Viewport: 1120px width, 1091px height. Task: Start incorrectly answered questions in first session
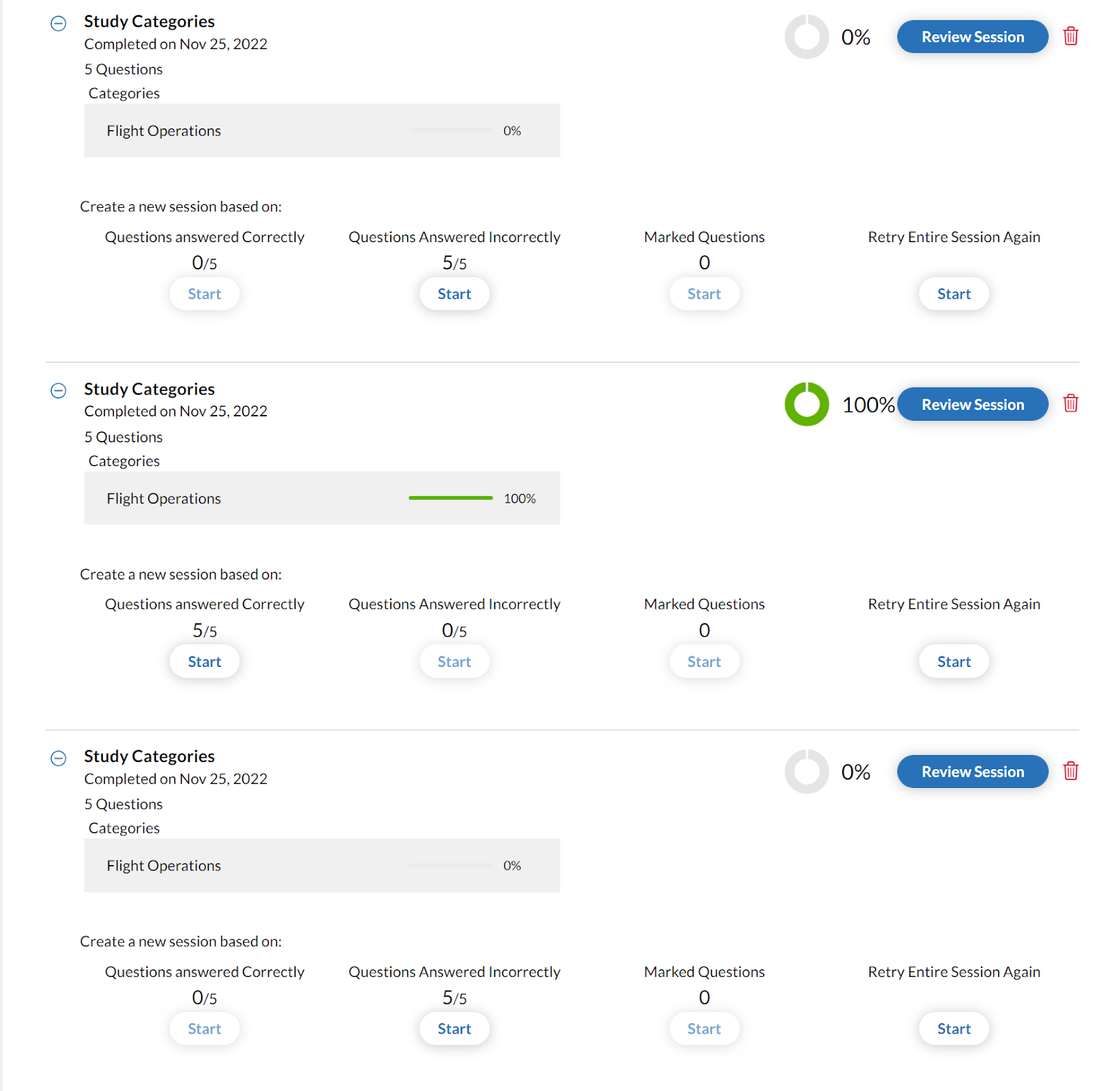[454, 294]
